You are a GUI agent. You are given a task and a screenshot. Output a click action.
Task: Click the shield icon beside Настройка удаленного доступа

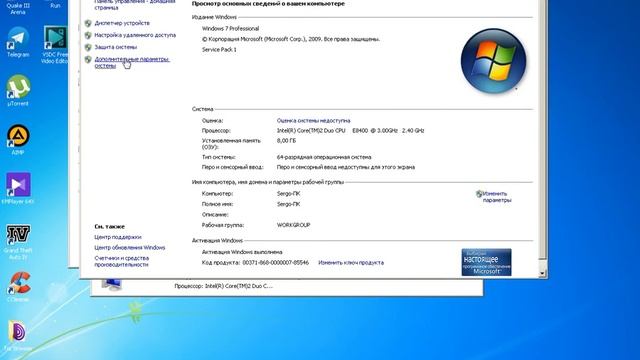(x=88, y=35)
